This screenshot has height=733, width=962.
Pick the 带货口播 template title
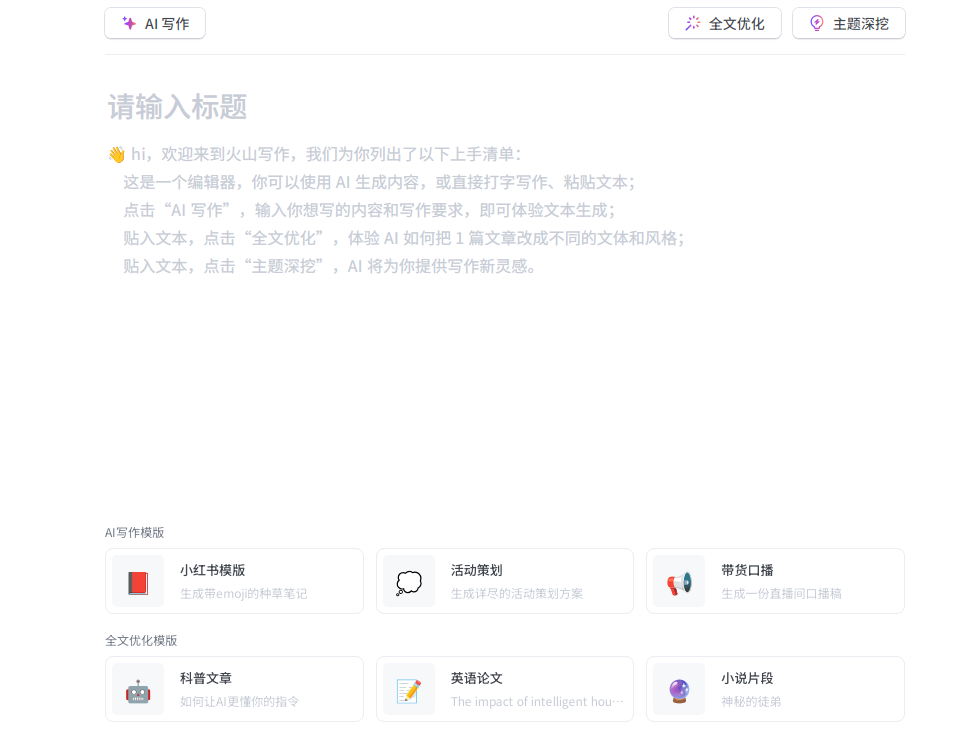pyautogui.click(x=747, y=570)
